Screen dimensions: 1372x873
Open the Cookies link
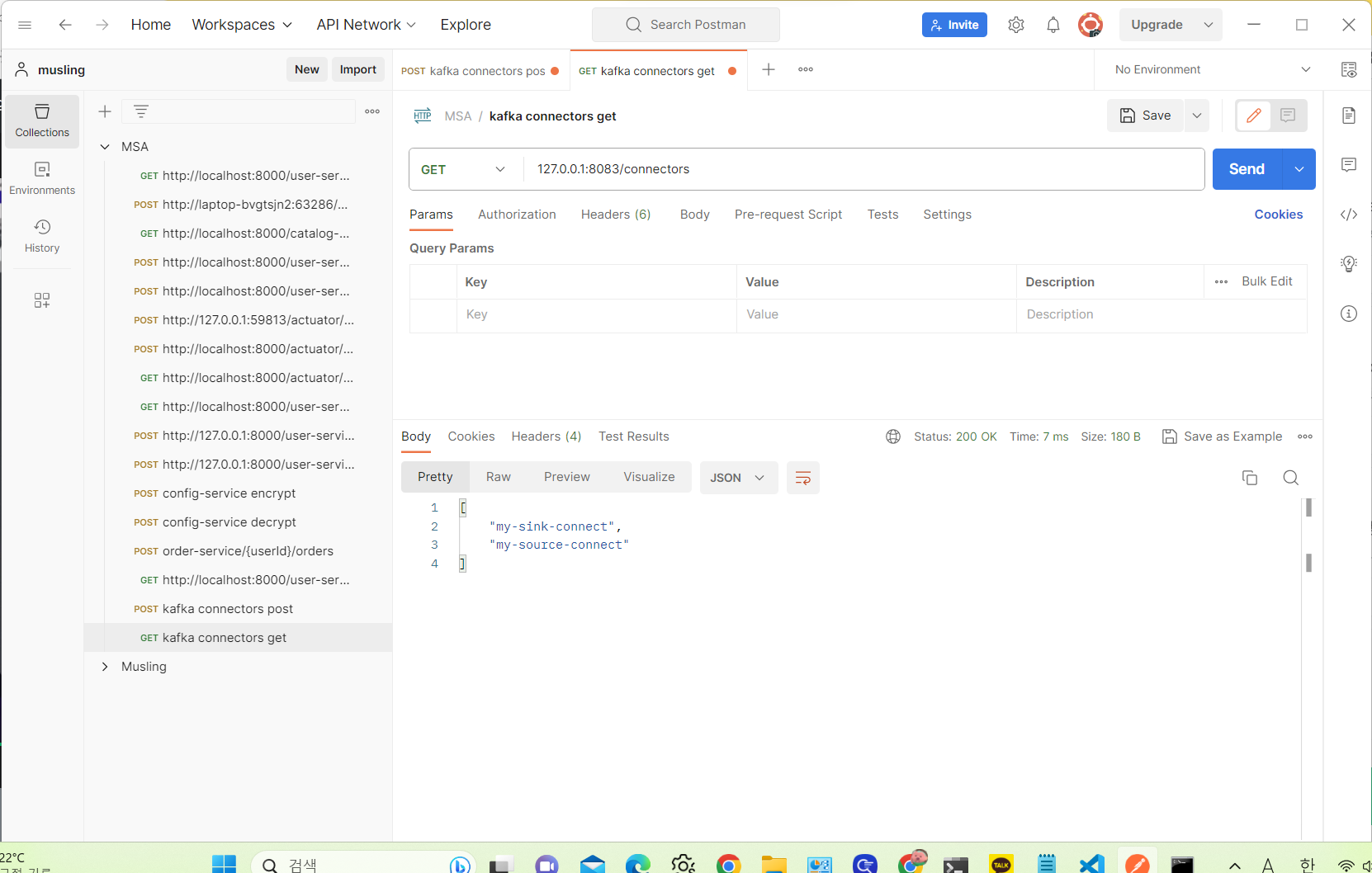(x=1279, y=215)
